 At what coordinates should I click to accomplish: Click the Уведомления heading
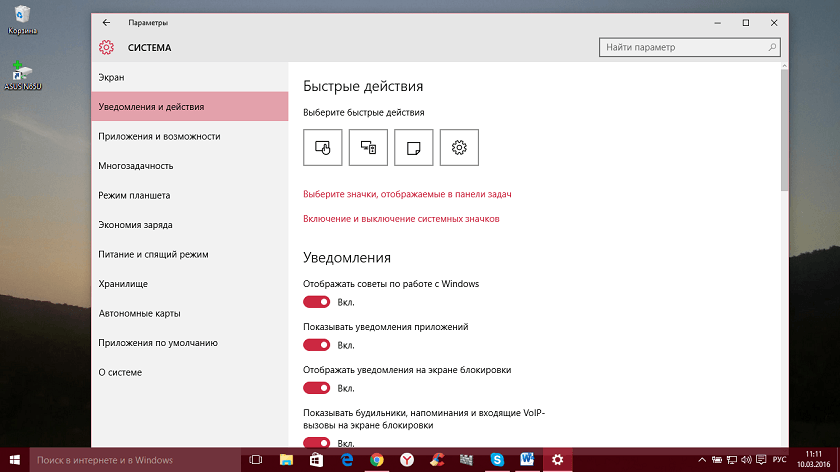[x=347, y=258]
